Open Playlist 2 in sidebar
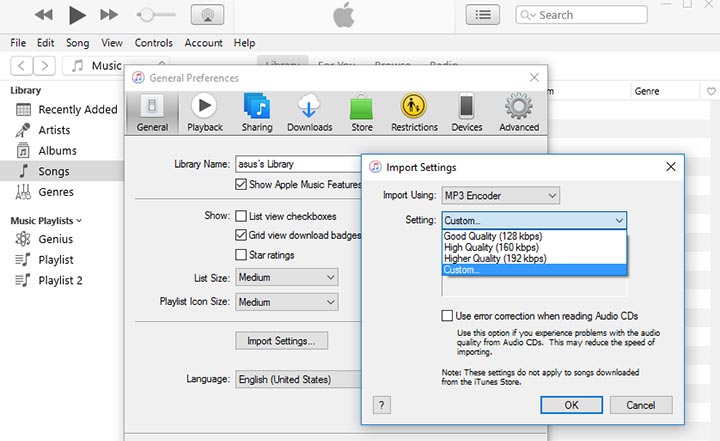720x441 pixels. pos(62,280)
